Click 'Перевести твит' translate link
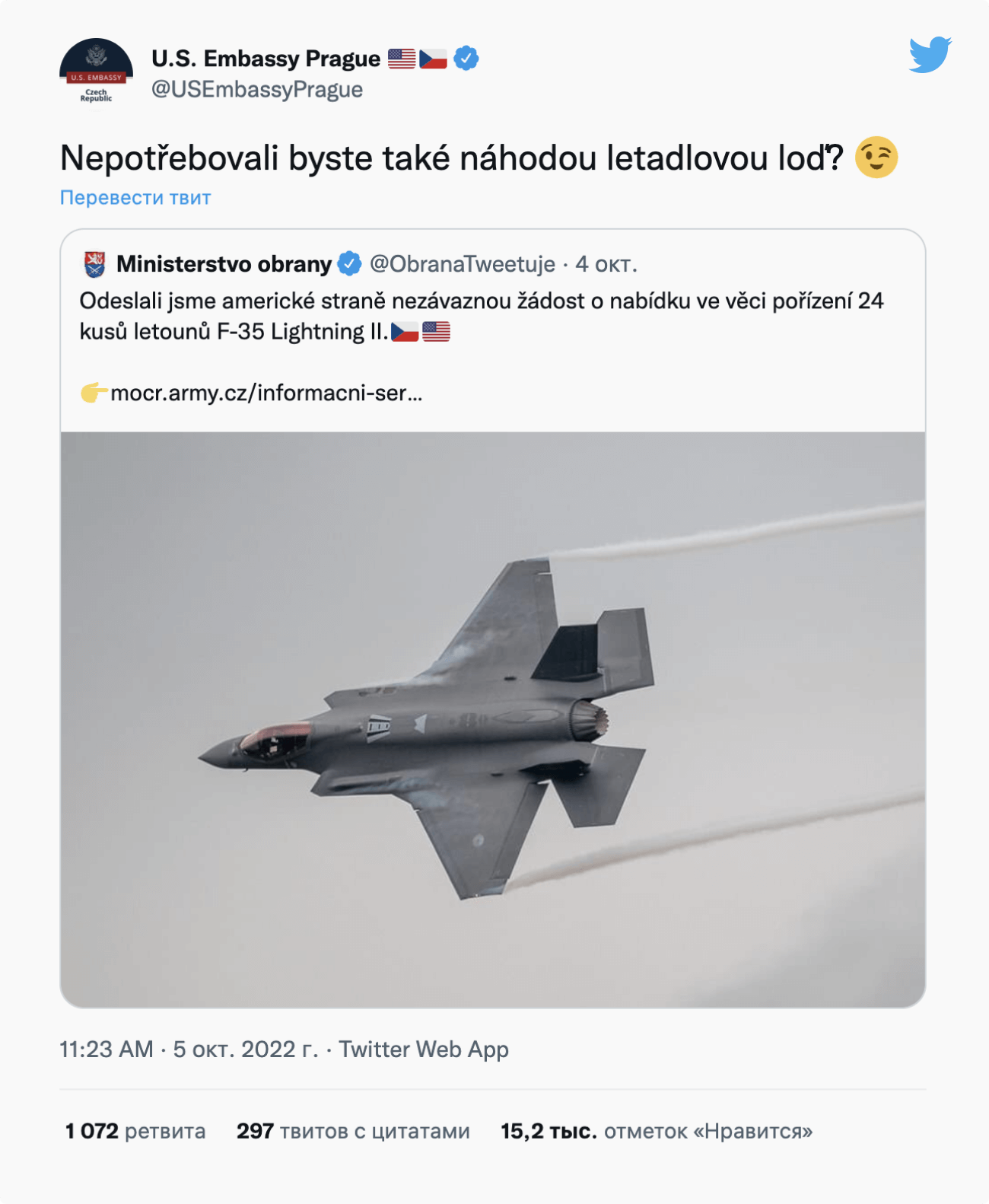Viewport: 989px width, 1204px height. coord(135,198)
